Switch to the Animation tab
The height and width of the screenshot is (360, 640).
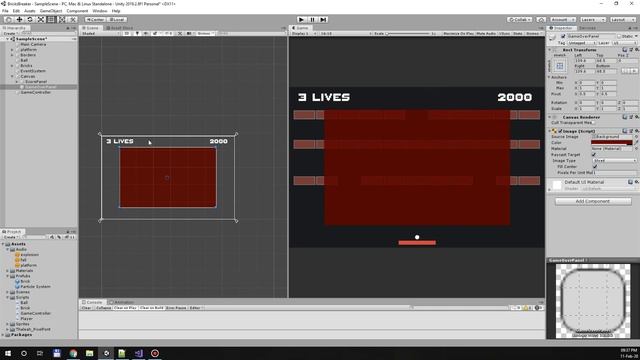pyautogui.click(x=122, y=302)
